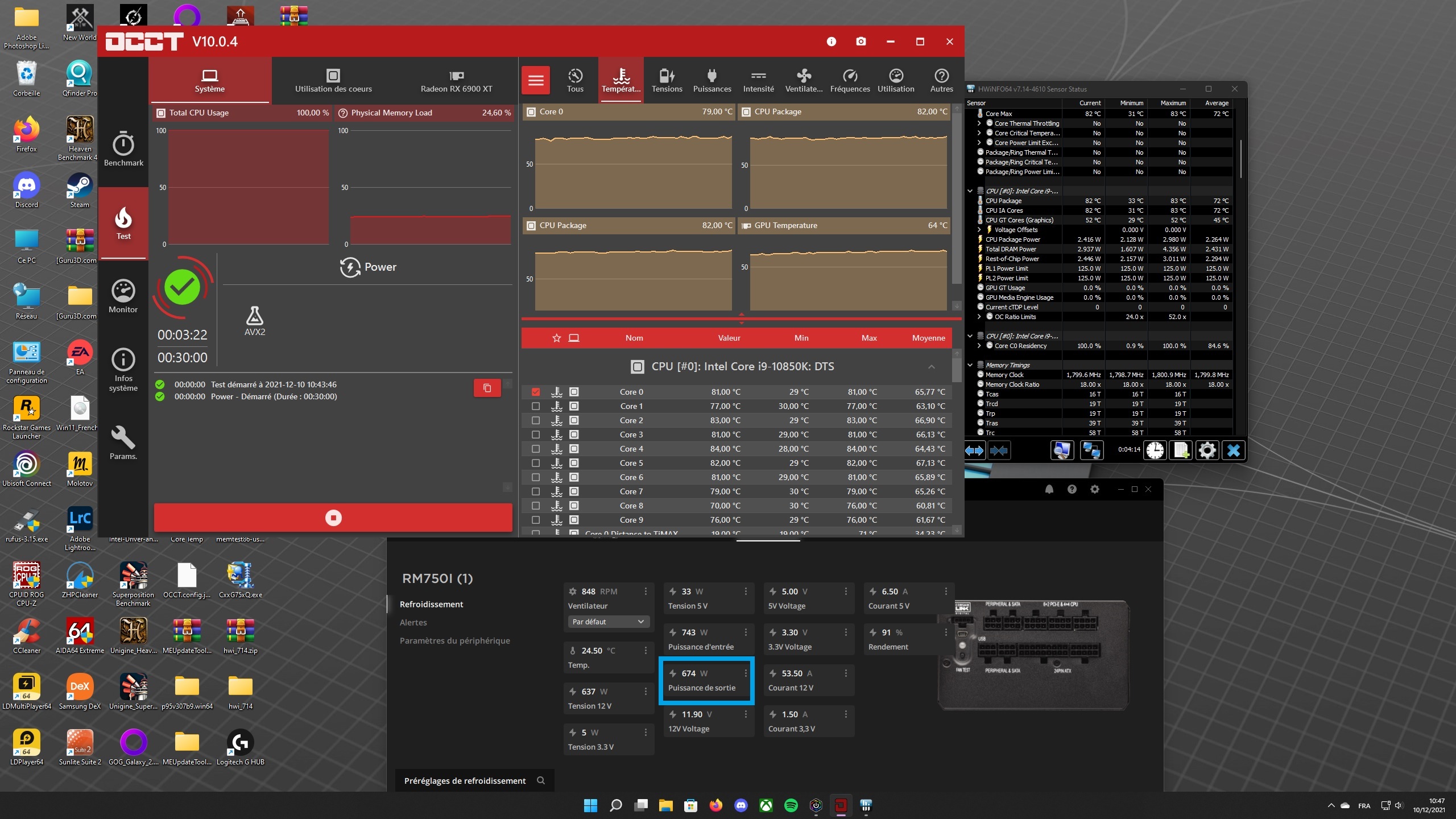This screenshot has height=819, width=1456.
Task: Select the Tous sensor filter tab
Action: click(x=575, y=81)
